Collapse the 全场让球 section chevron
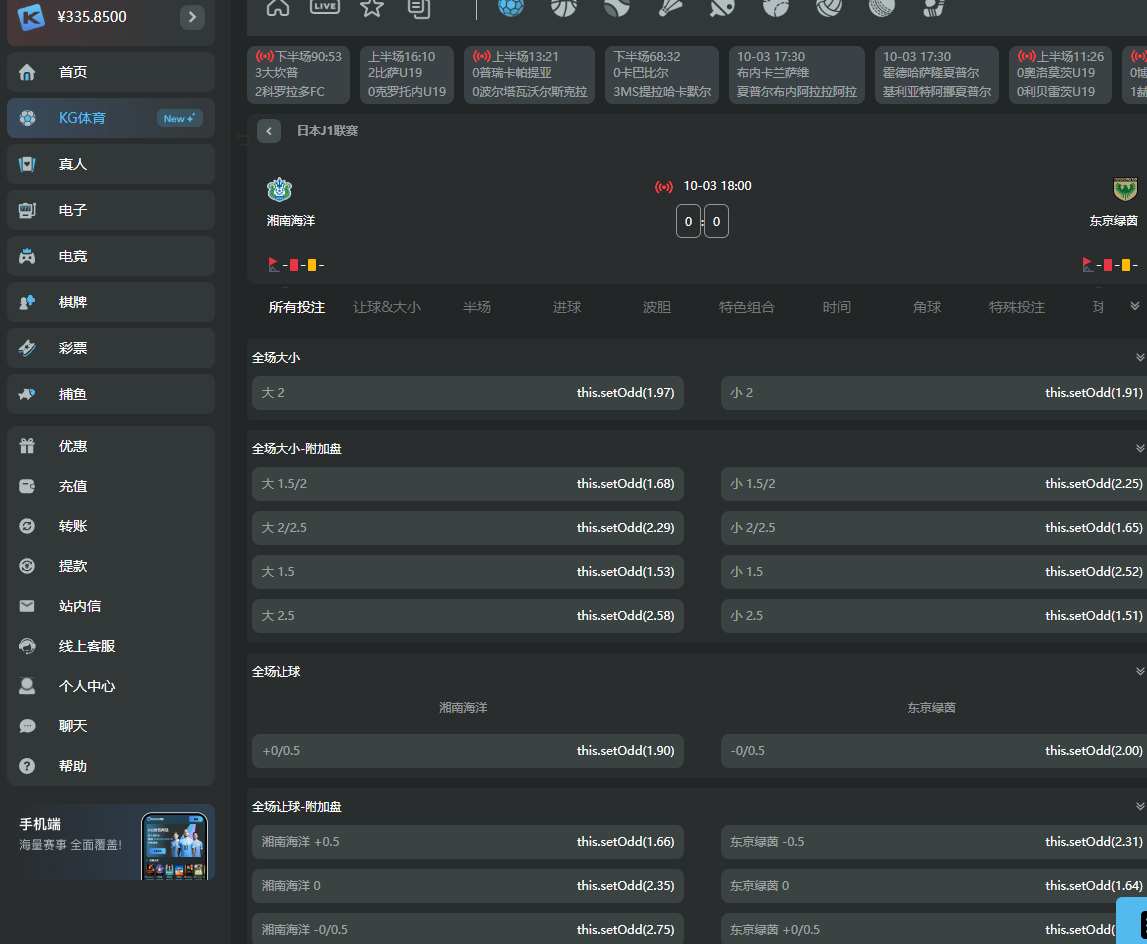1147x944 pixels. point(1139,671)
